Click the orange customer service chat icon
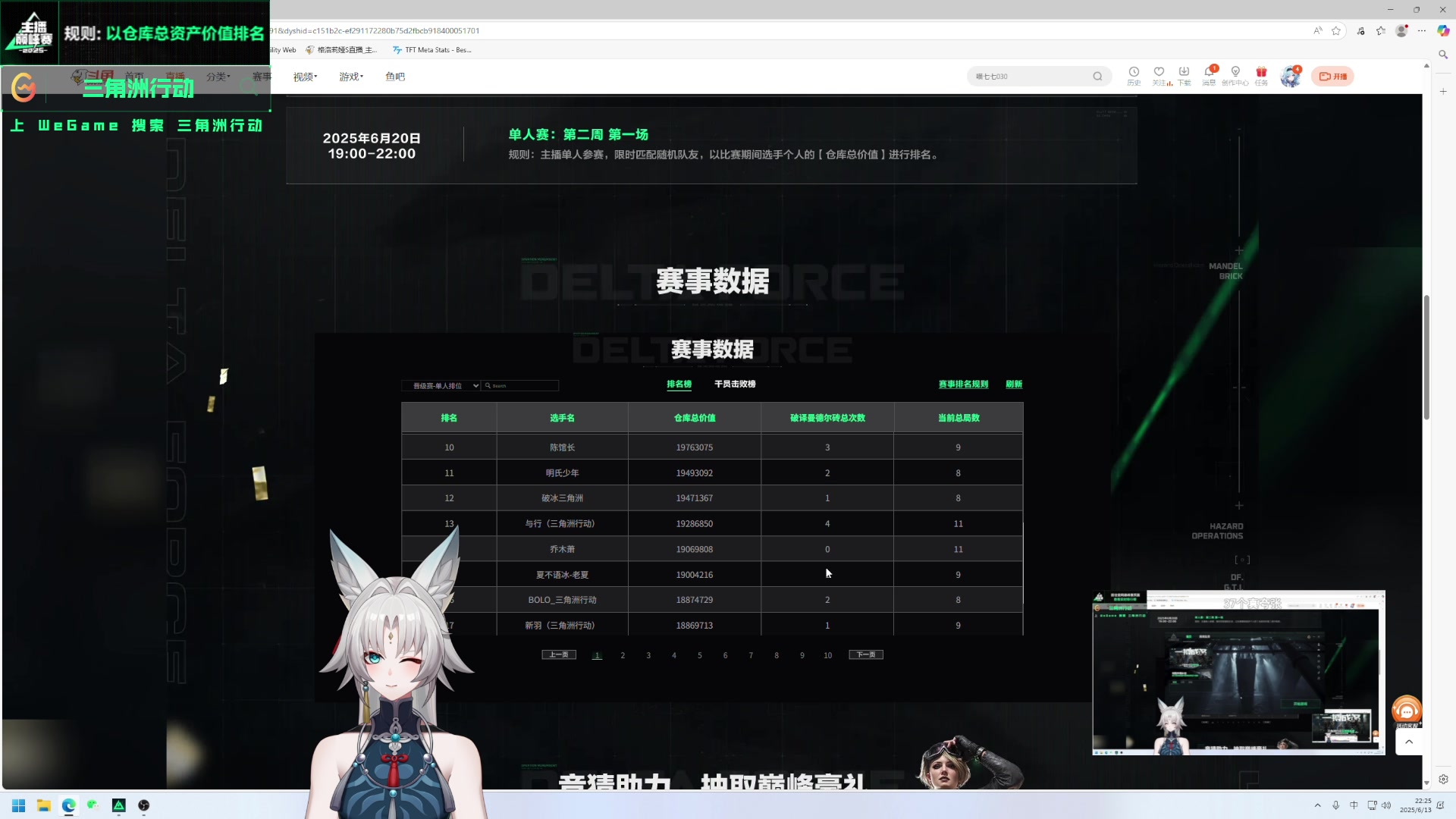This screenshot has height=819, width=1456. (x=1407, y=711)
